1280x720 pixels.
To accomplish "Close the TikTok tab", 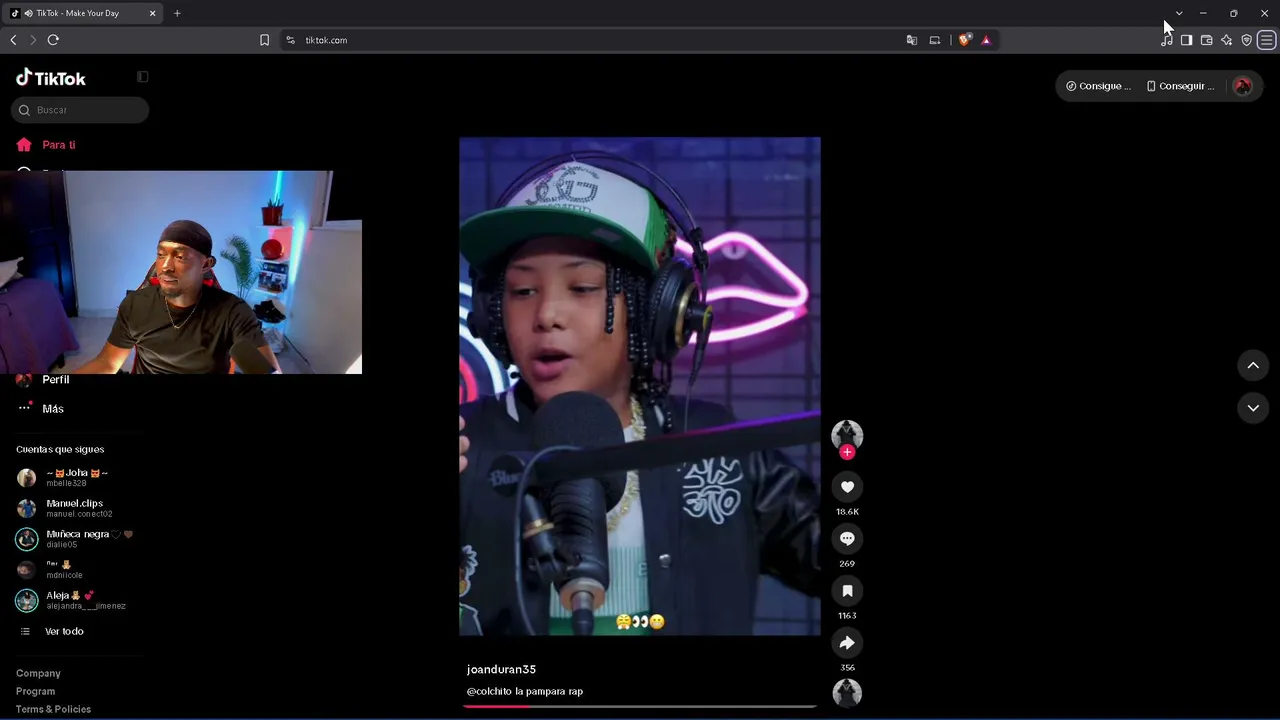I will pos(152,13).
